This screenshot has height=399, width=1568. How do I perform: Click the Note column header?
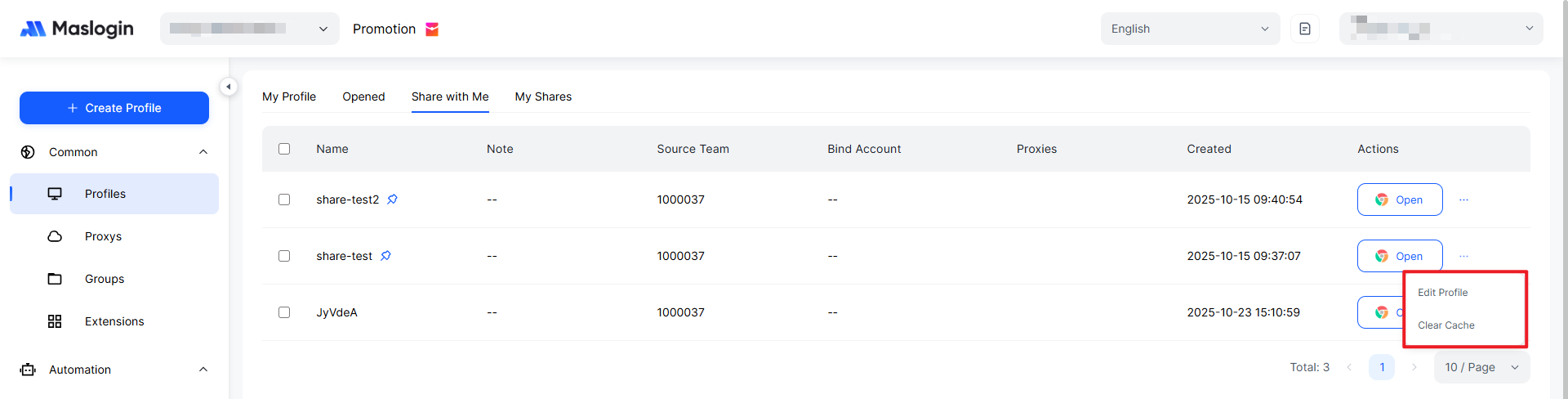(500, 149)
